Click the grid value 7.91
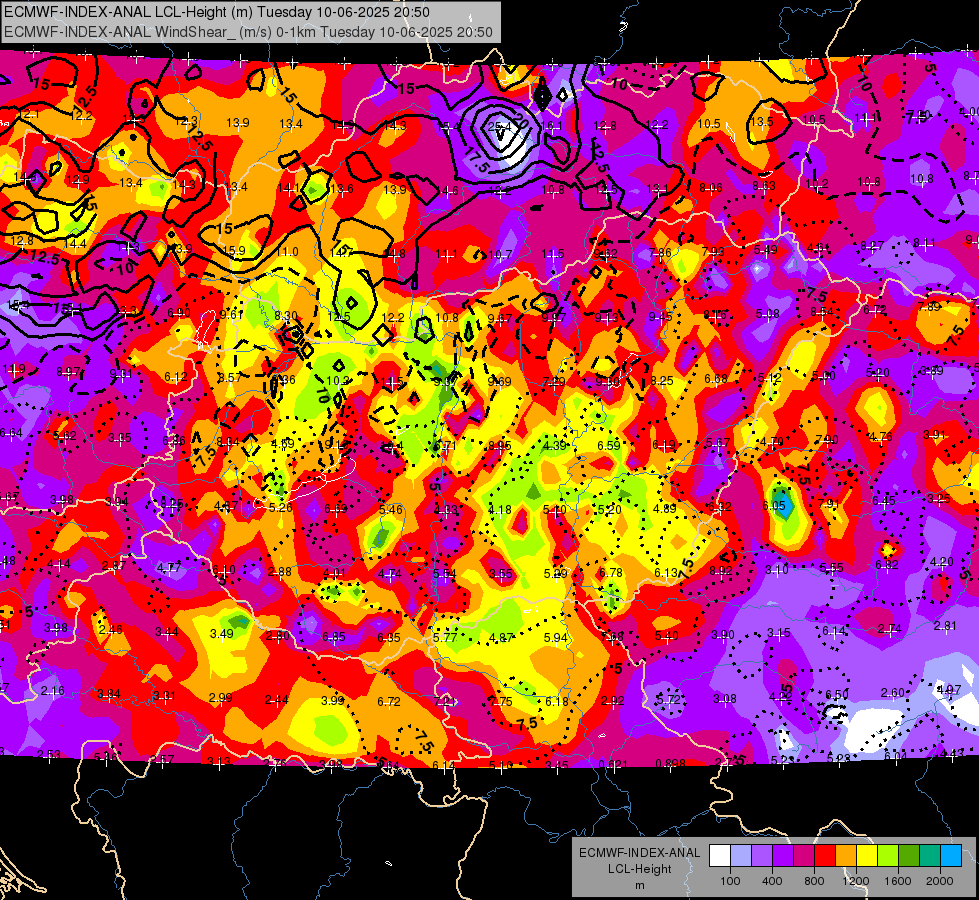 click(829, 503)
